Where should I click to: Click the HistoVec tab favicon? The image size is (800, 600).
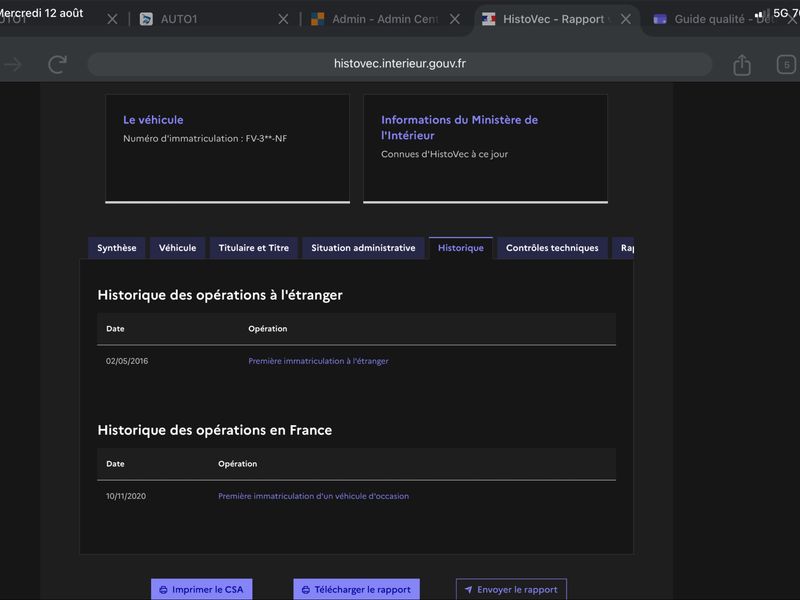coord(488,19)
